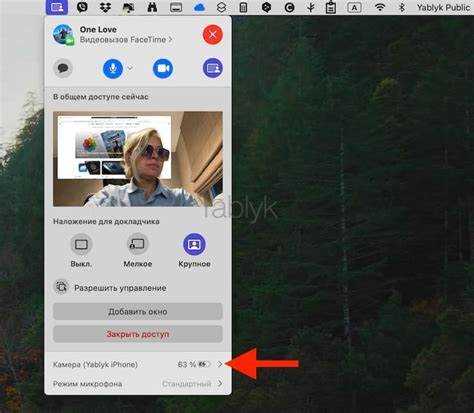Select the Крупное presenter overlay option
The image size is (474, 413).
(194, 245)
